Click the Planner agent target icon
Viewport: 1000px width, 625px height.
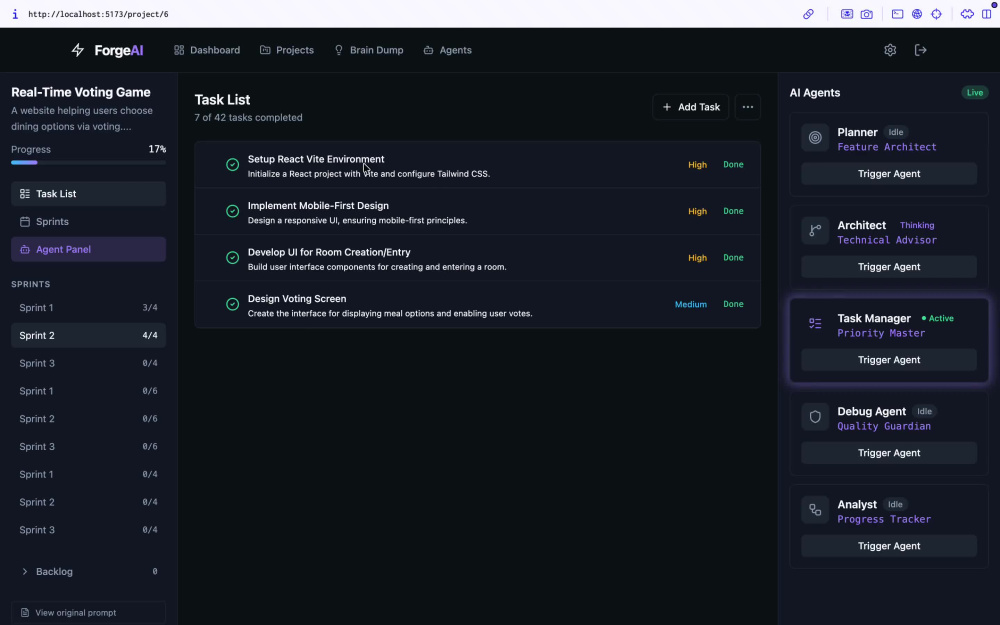(815, 137)
